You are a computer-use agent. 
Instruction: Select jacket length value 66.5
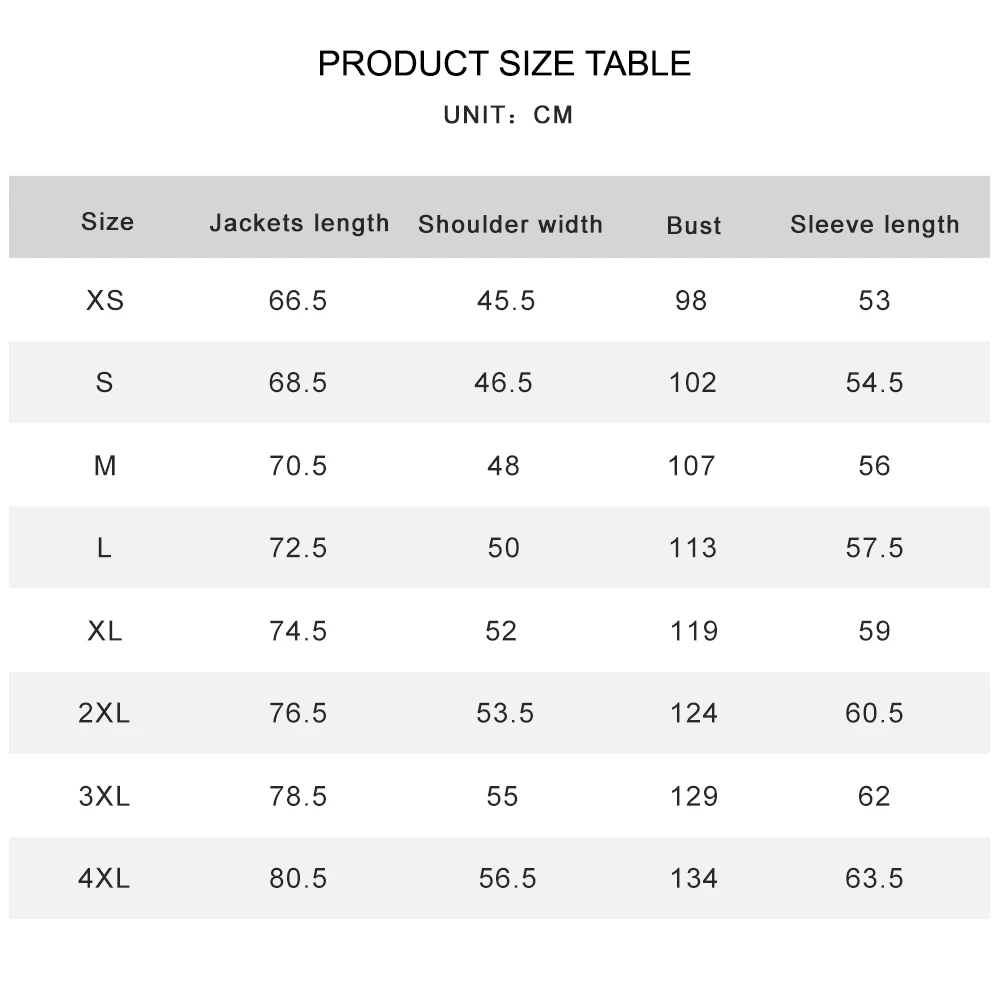pyautogui.click(x=298, y=300)
